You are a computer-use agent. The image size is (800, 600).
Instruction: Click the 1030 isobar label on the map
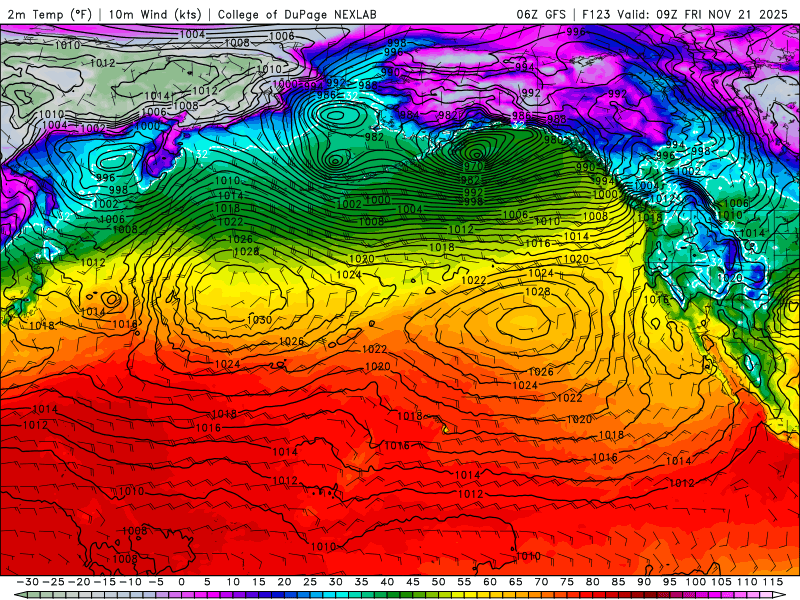click(259, 320)
